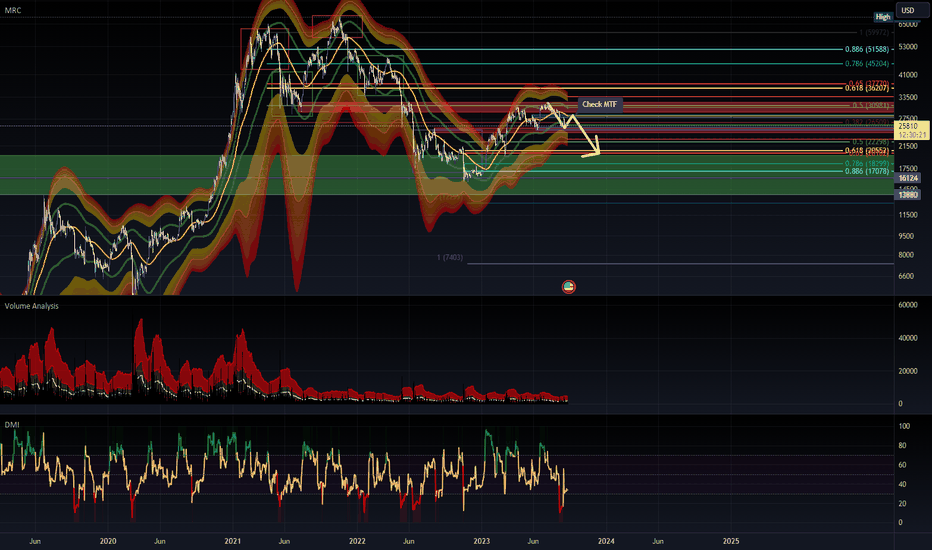Click the 100 value on DMI scale

(x=904, y=426)
